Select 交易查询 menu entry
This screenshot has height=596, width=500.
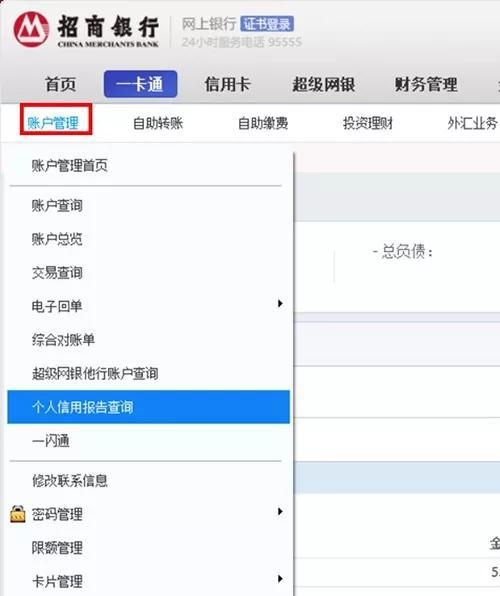click(x=57, y=273)
